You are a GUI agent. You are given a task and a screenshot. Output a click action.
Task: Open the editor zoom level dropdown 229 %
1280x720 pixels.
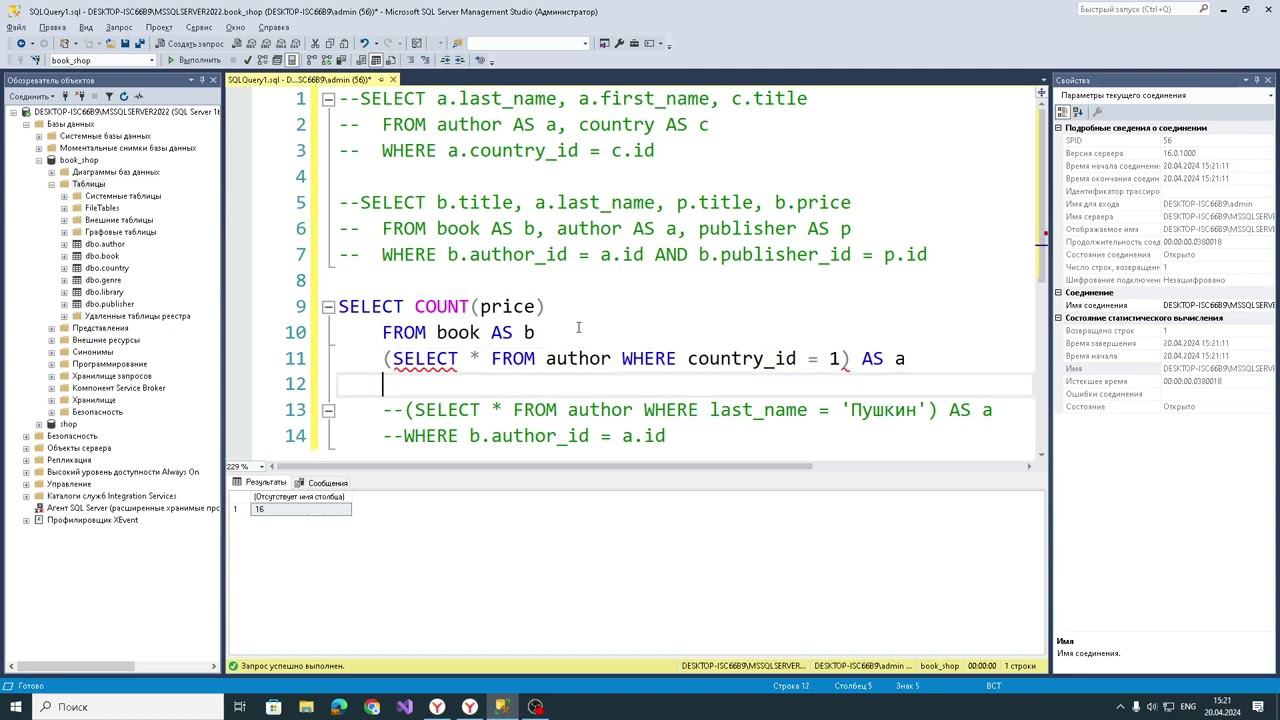tap(262, 467)
